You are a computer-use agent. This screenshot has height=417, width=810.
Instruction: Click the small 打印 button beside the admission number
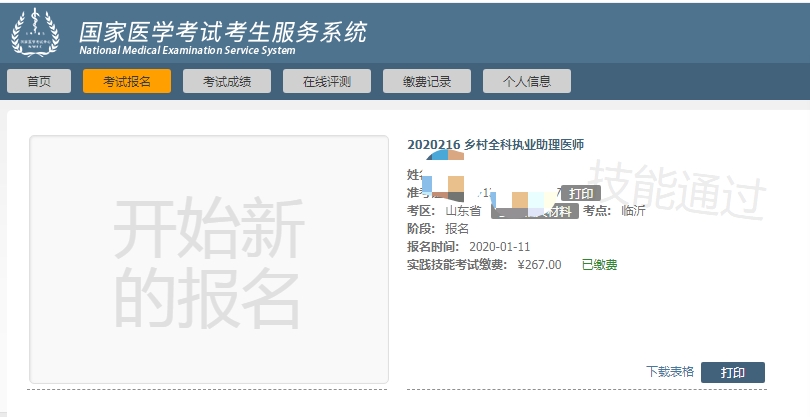tap(581, 193)
